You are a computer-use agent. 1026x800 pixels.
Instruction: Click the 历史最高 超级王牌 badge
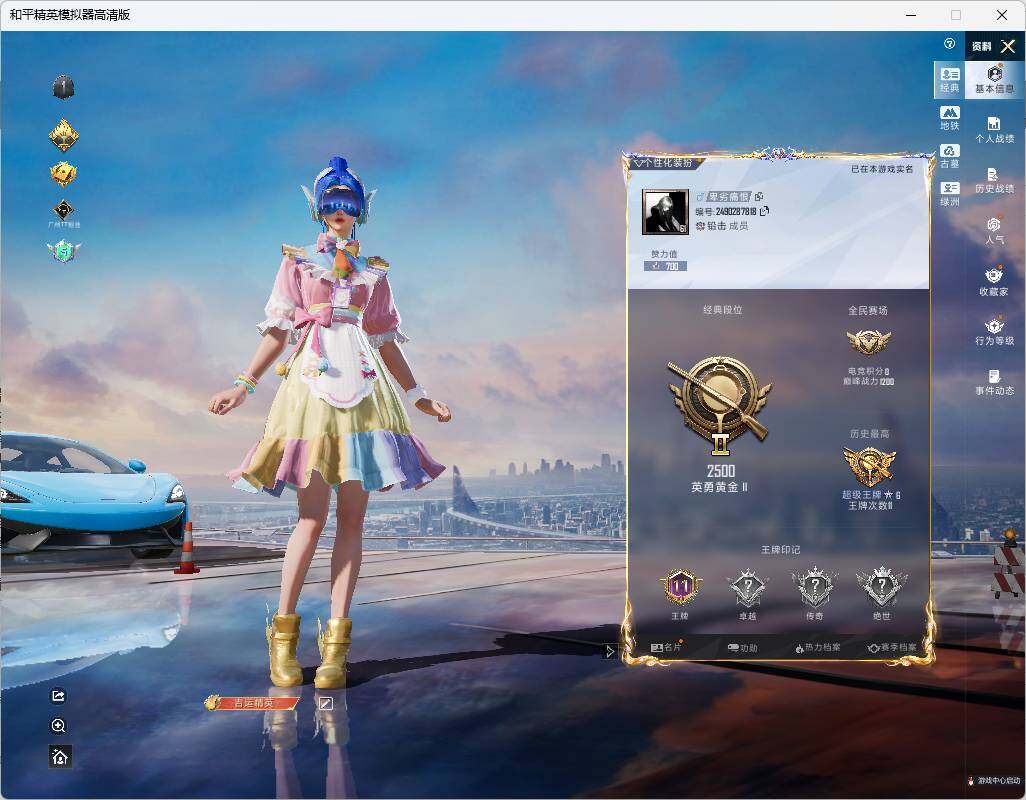870,466
